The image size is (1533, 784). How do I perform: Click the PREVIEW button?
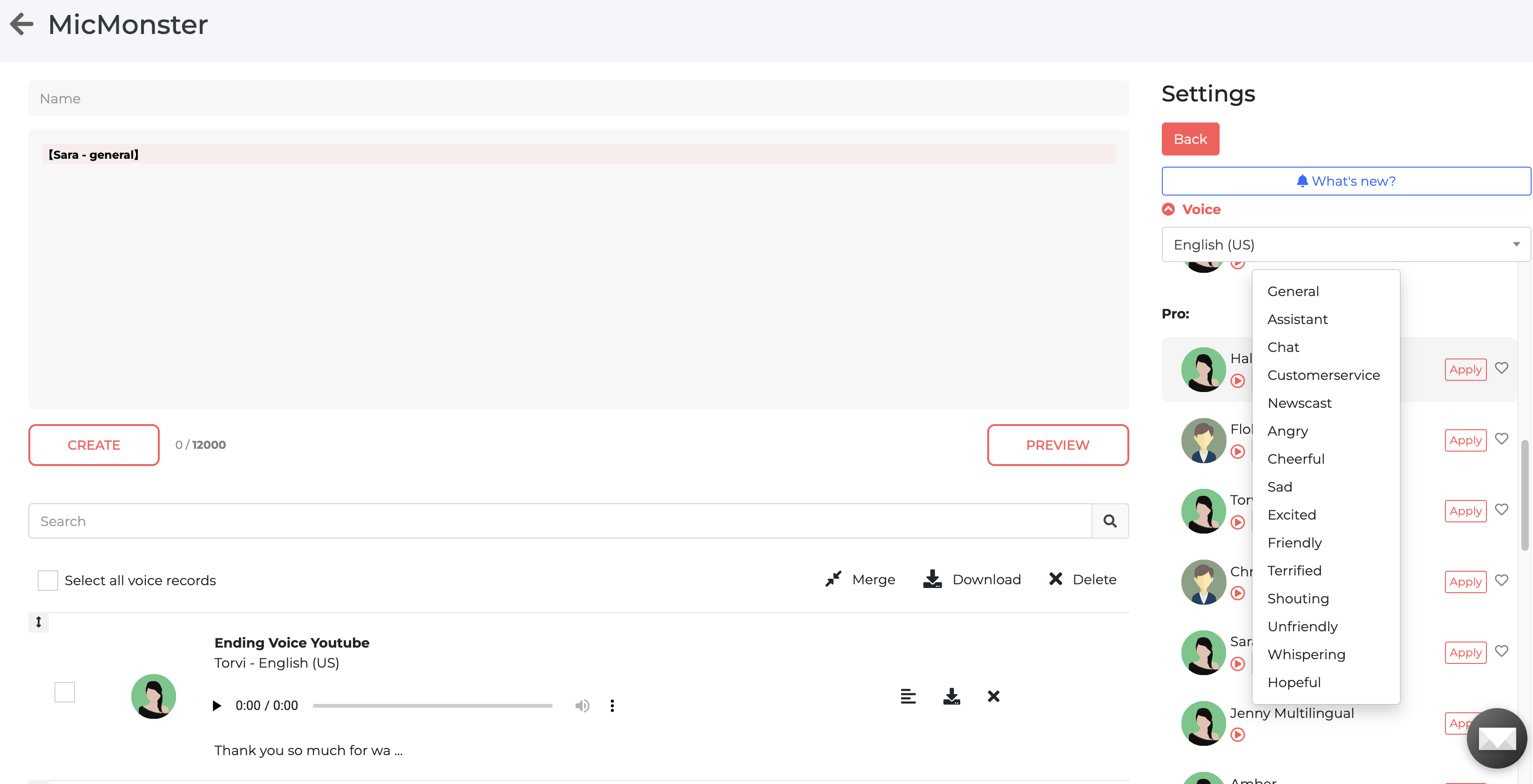point(1058,445)
